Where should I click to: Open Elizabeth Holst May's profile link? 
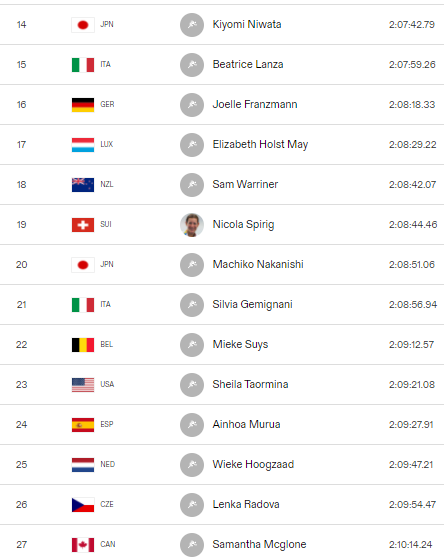click(260, 144)
